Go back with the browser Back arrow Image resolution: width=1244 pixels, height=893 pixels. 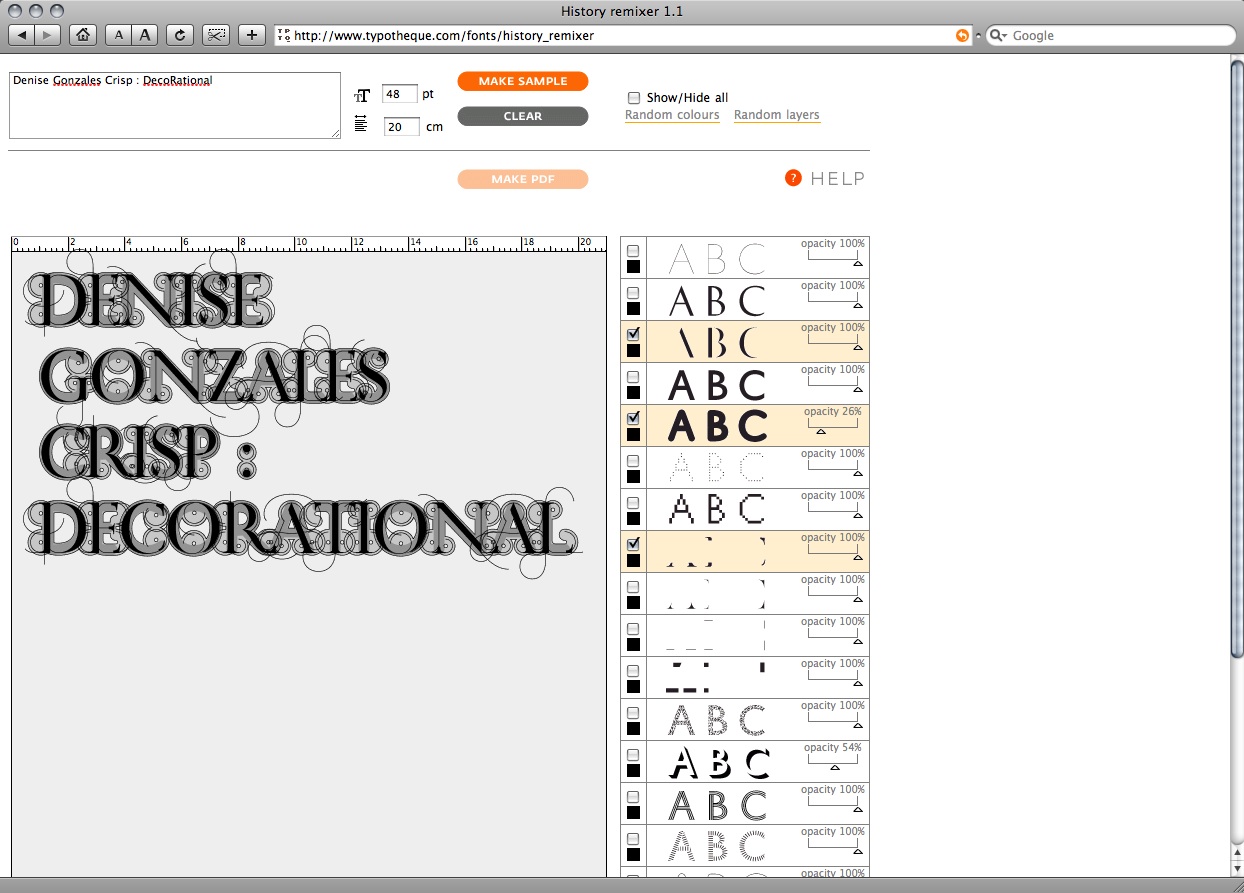[x=23, y=35]
